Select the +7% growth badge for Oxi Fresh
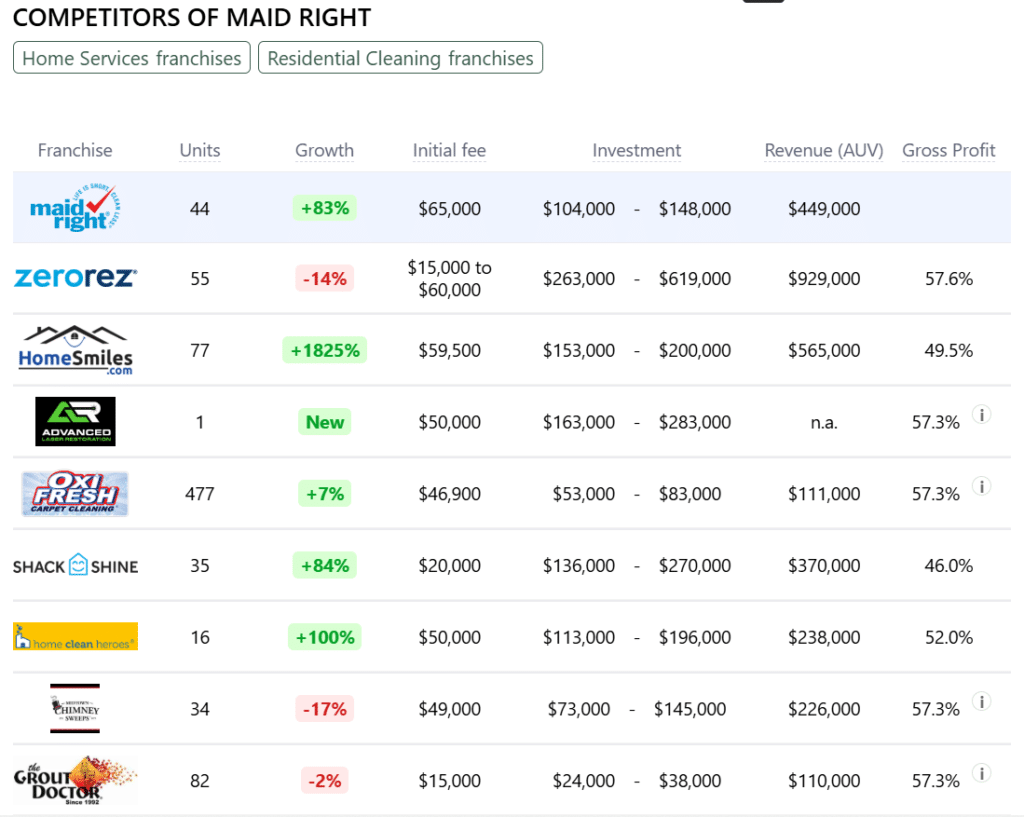 point(325,494)
